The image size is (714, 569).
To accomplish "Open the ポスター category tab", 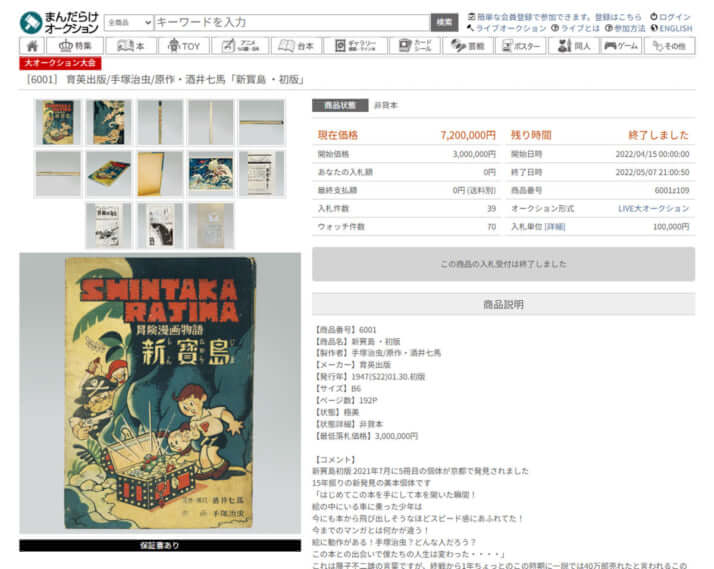I will pos(520,46).
